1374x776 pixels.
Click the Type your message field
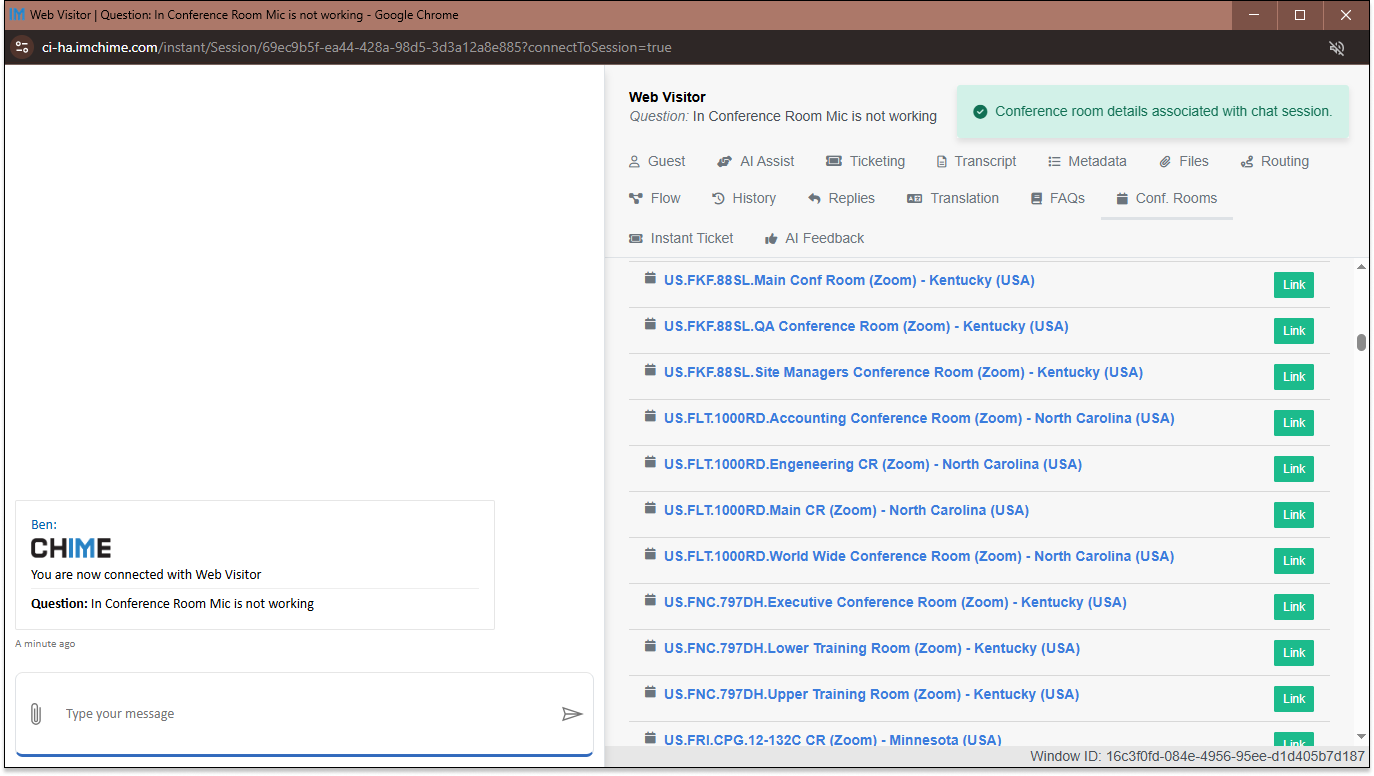pyautogui.click(x=300, y=714)
